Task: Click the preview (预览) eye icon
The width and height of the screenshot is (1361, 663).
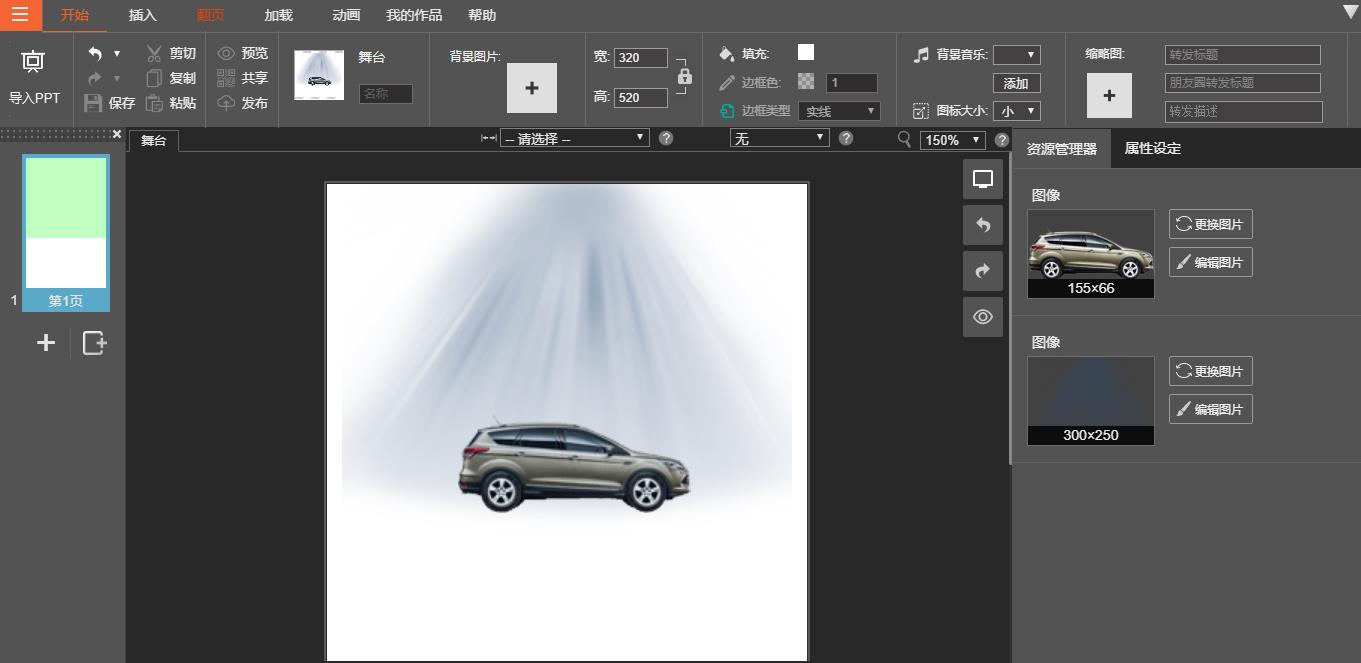Action: (226, 53)
